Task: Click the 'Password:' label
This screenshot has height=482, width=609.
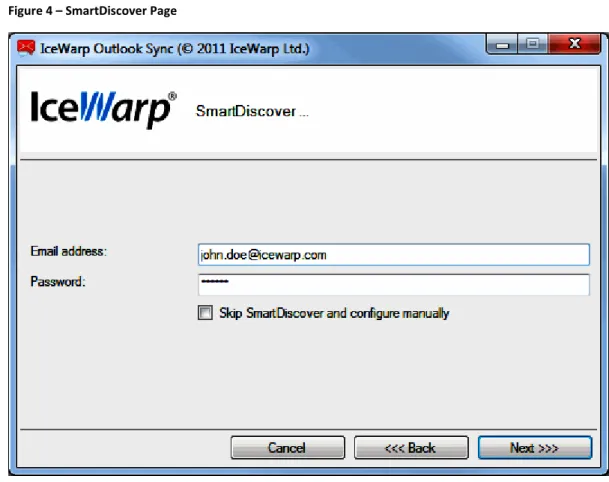Action: pos(58,281)
